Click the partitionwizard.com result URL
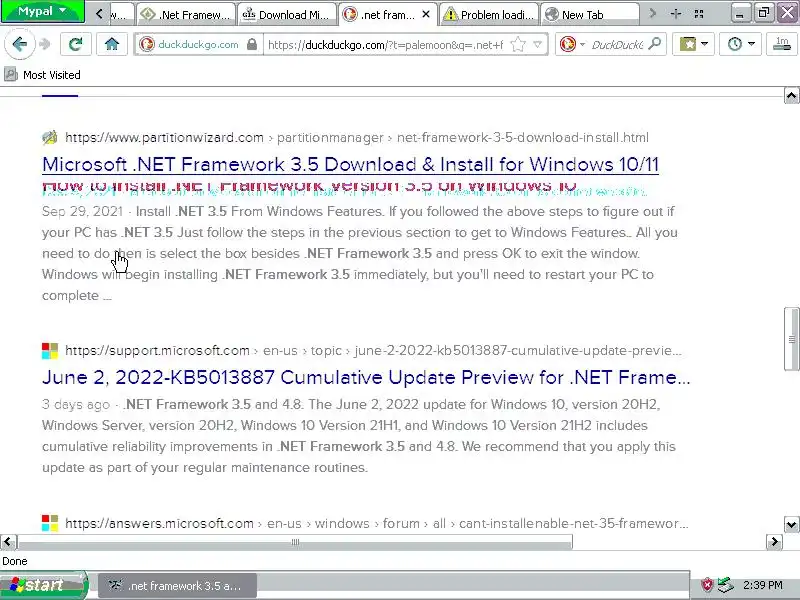 164,137
